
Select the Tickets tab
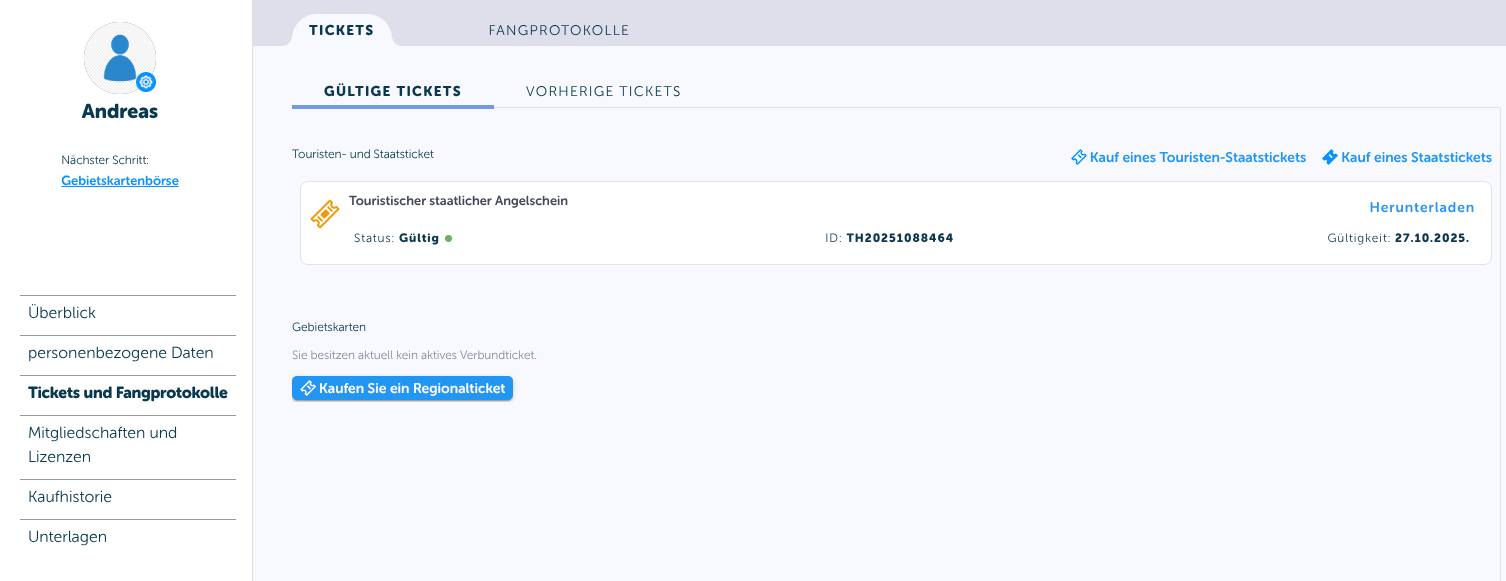(342, 30)
